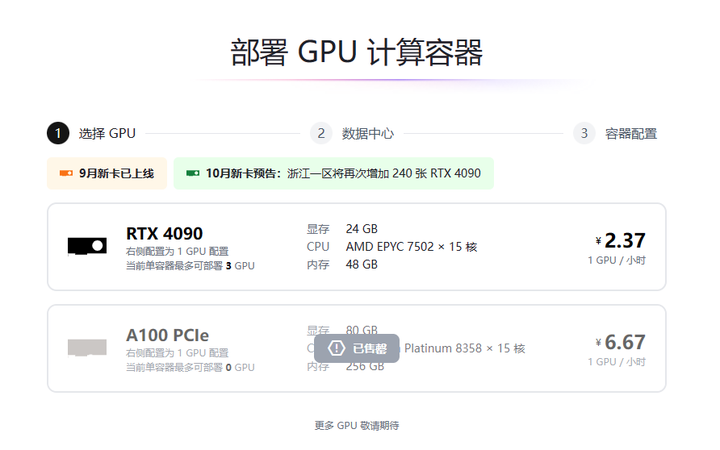Go to step 3 容器配置
Image resolution: width=720 pixels, height=450 pixels.
pos(615,133)
